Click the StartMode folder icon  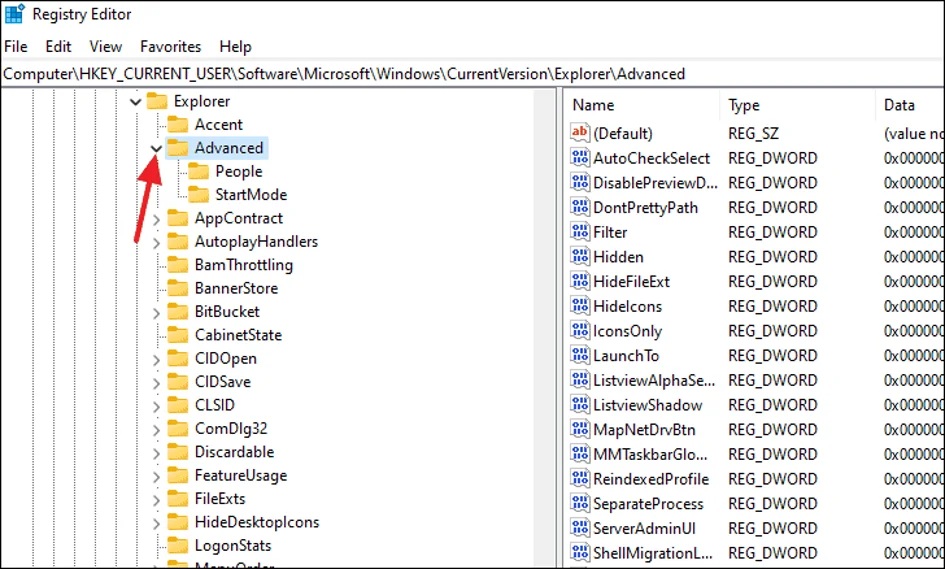[198, 194]
